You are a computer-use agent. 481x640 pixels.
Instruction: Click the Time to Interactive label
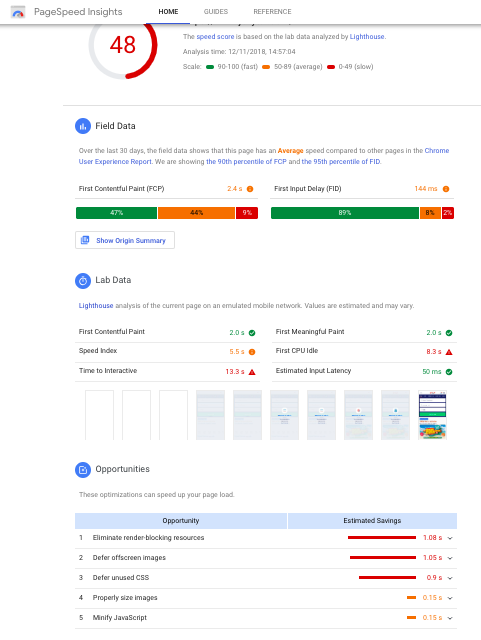click(108, 371)
